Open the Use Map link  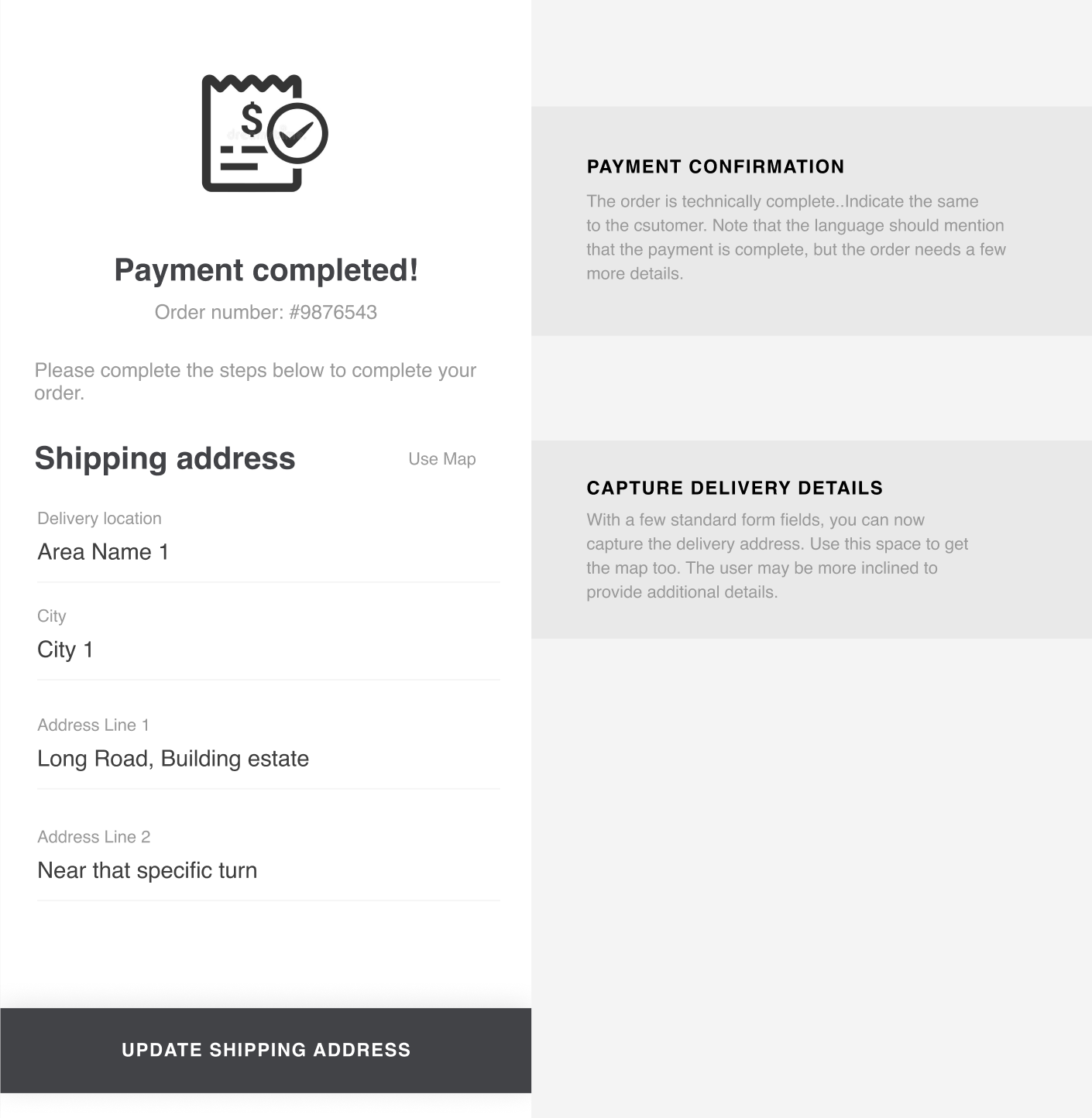tap(441, 459)
